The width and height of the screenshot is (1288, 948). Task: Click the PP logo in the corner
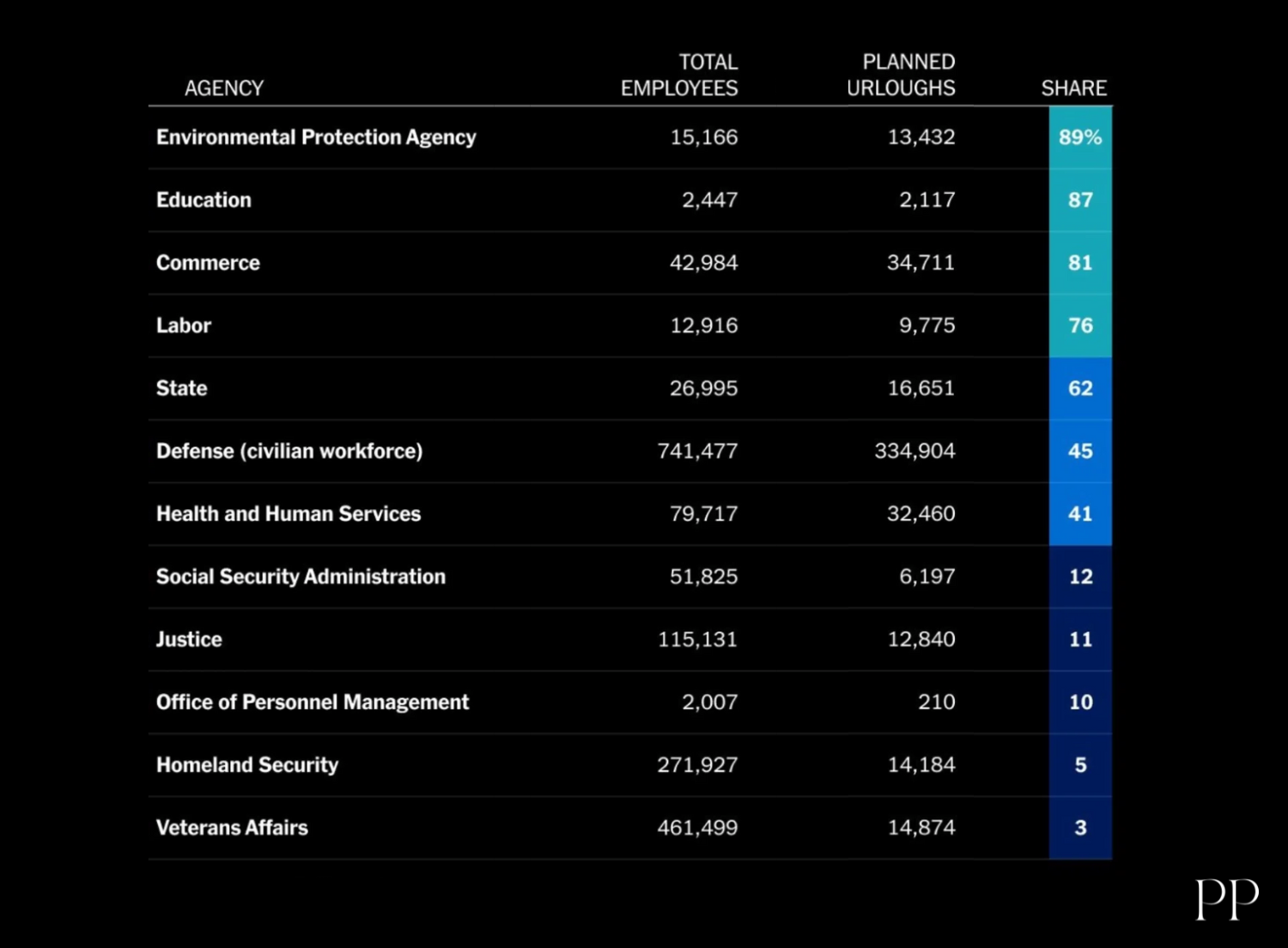[x=1227, y=898]
